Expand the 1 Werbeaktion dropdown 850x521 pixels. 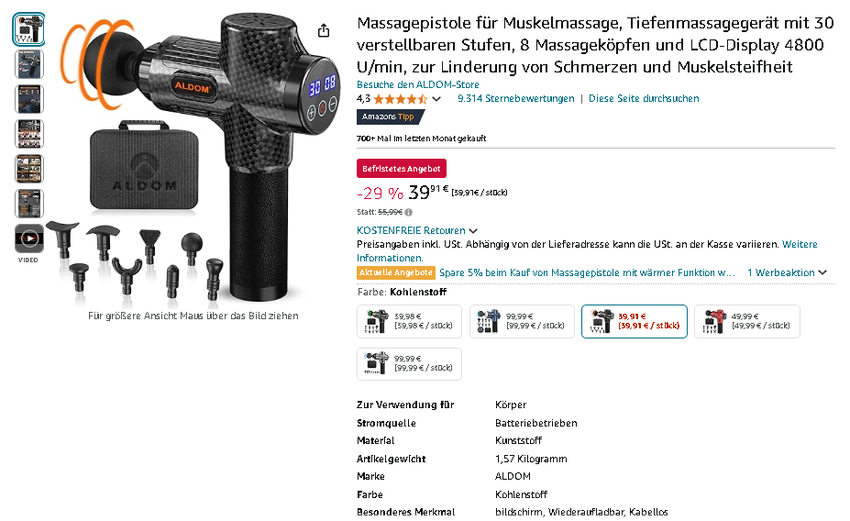pyautogui.click(x=787, y=273)
